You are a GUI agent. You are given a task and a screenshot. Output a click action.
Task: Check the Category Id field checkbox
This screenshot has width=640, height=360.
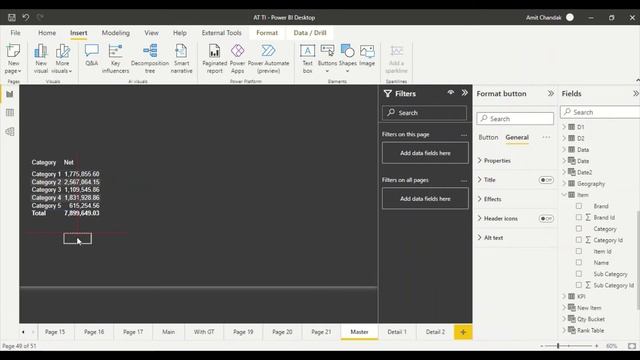(579, 240)
